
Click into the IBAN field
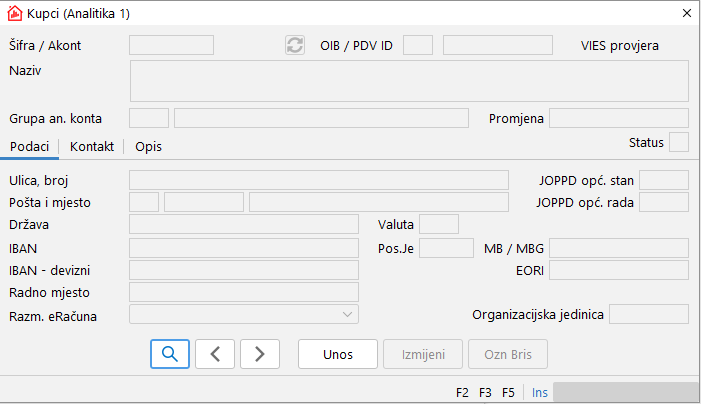(244, 247)
